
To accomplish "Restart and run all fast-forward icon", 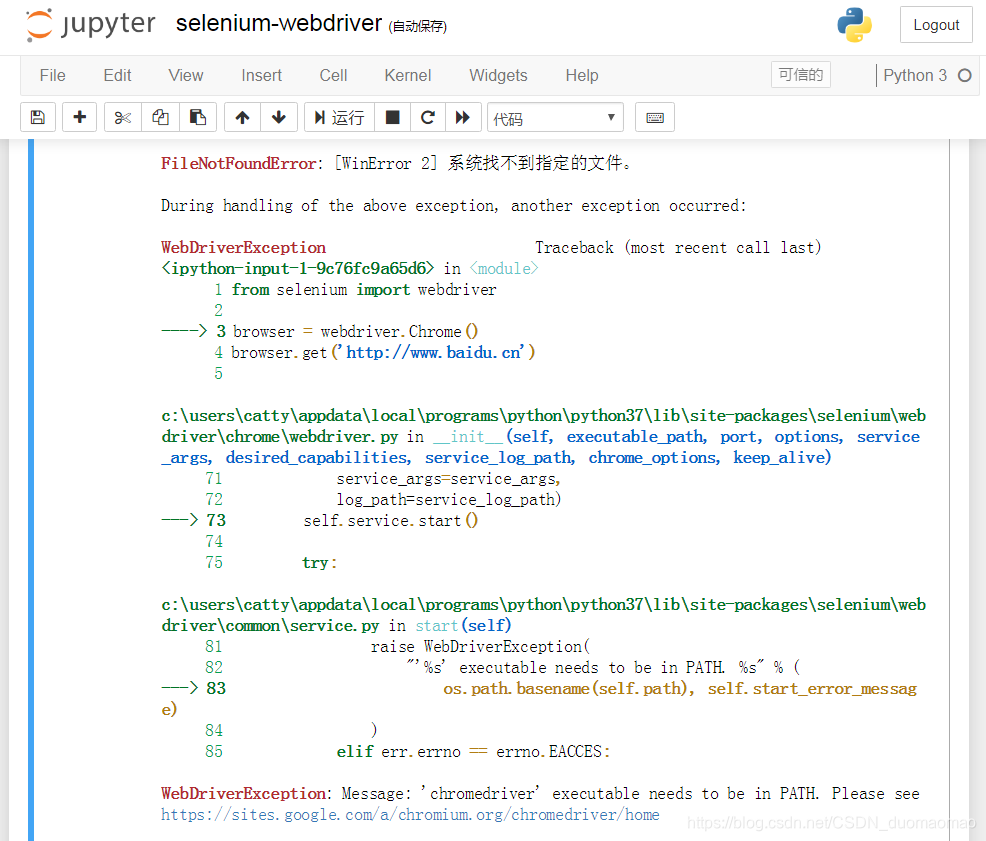I will click(463, 117).
